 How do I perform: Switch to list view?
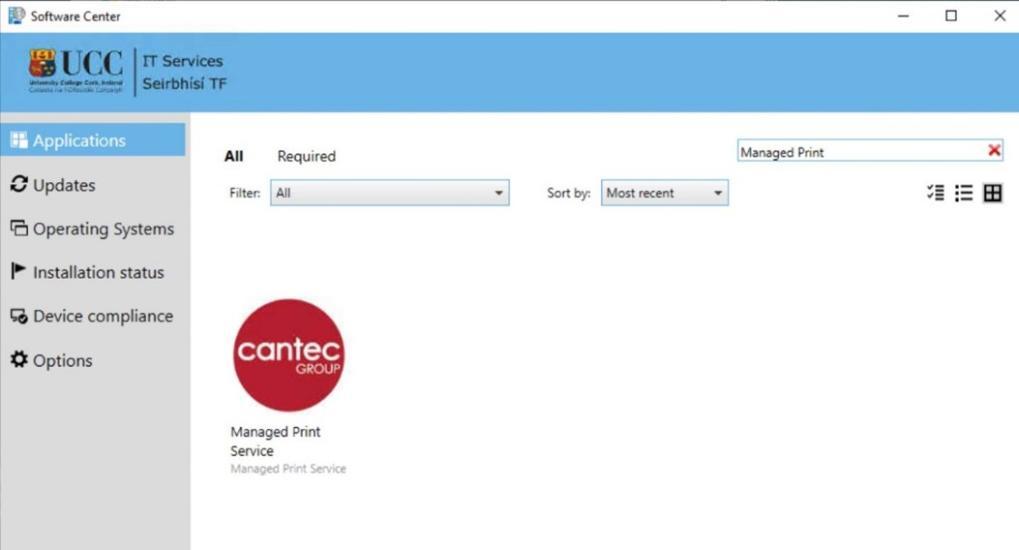964,192
